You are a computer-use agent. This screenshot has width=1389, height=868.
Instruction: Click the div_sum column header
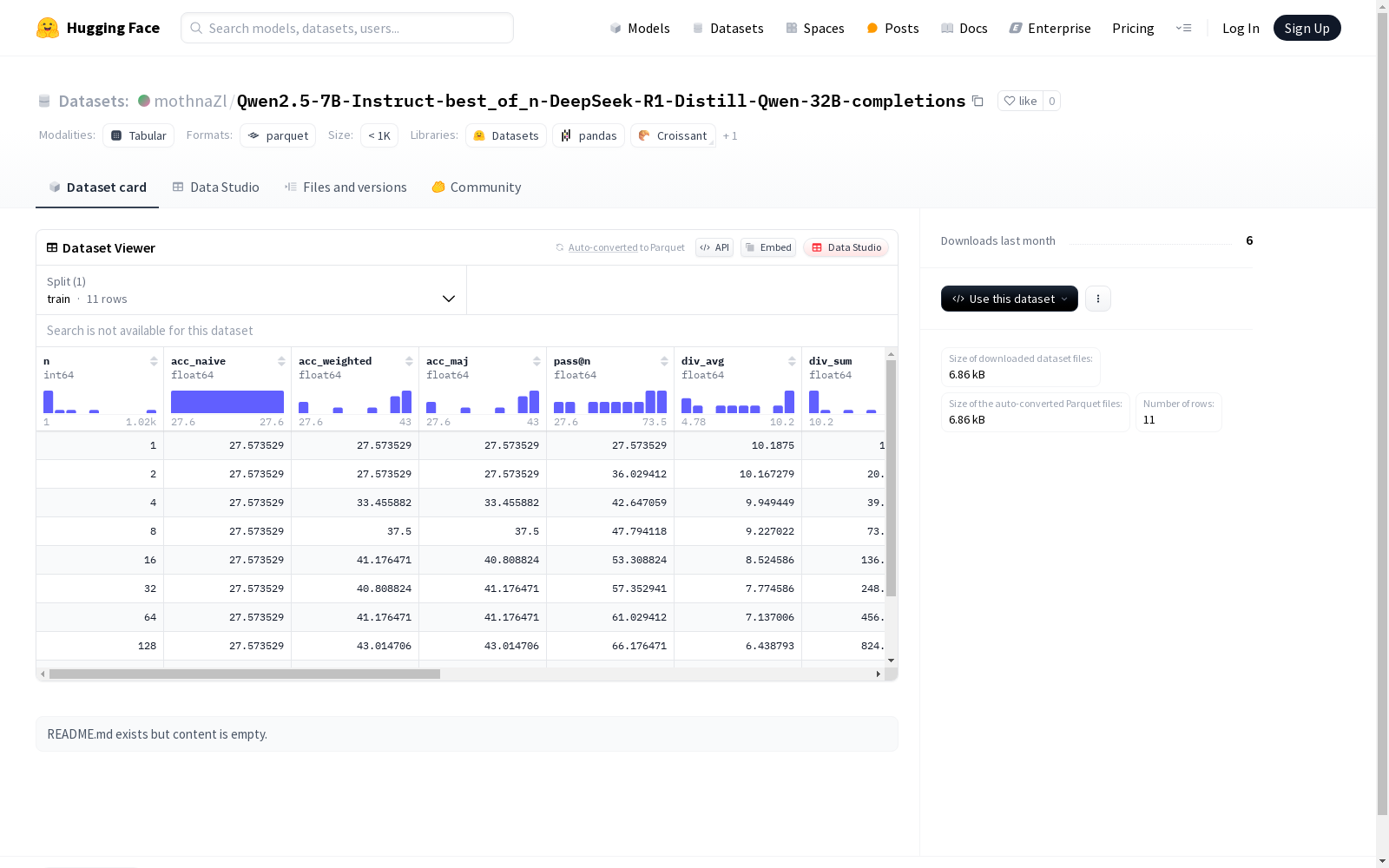click(831, 361)
